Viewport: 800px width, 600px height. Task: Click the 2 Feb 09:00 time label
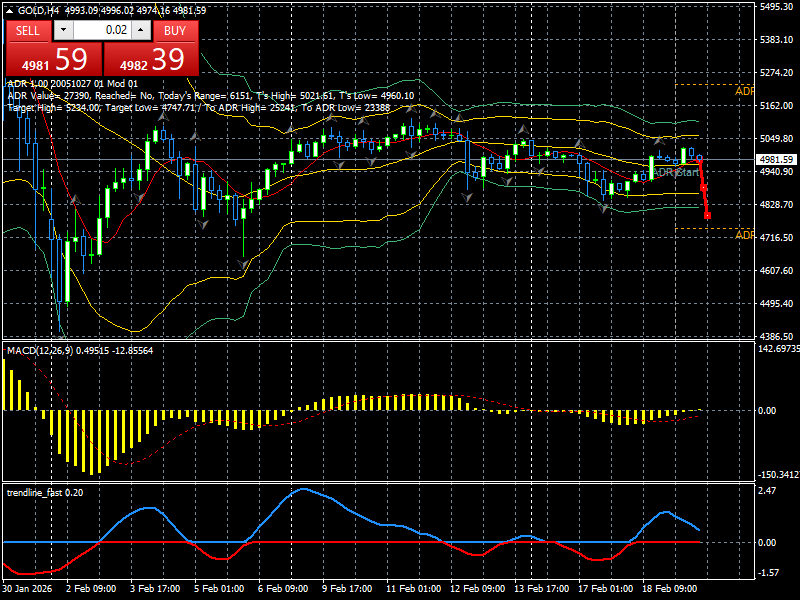[91, 588]
